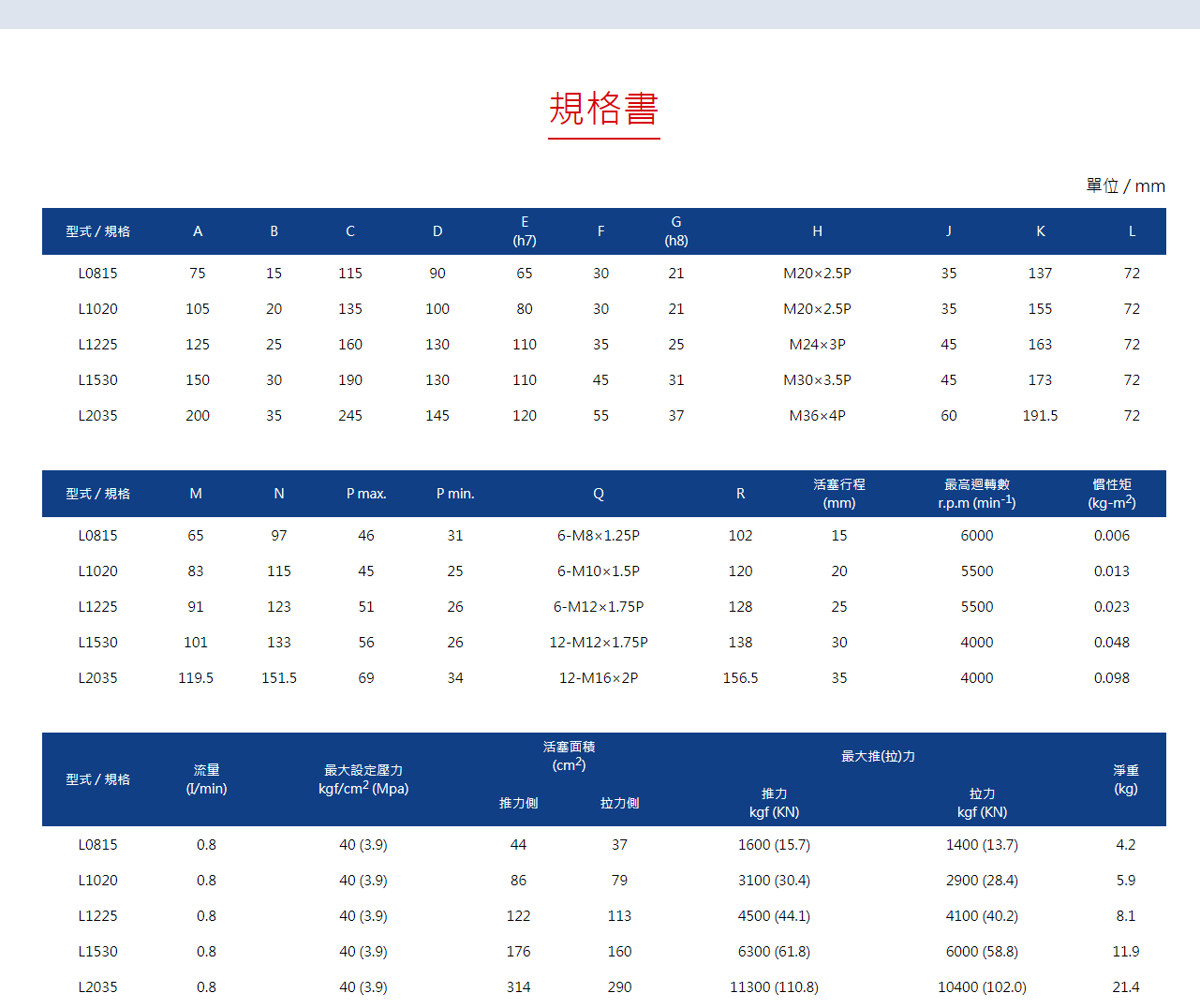
Task: Click the L0815 model in first table
Action: (97, 273)
